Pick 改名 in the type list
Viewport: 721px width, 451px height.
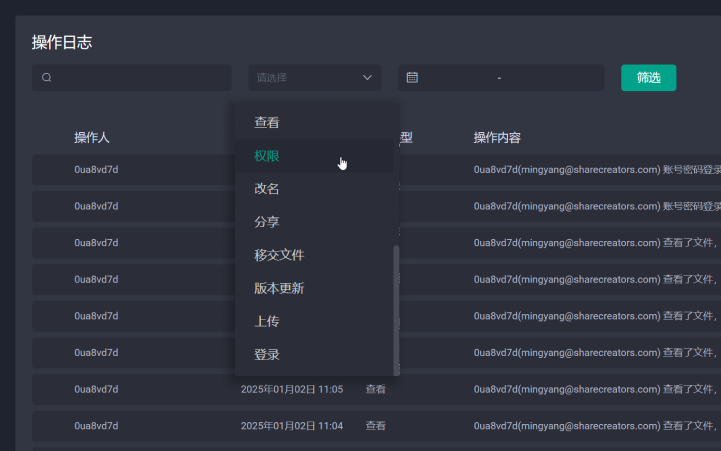(267, 189)
